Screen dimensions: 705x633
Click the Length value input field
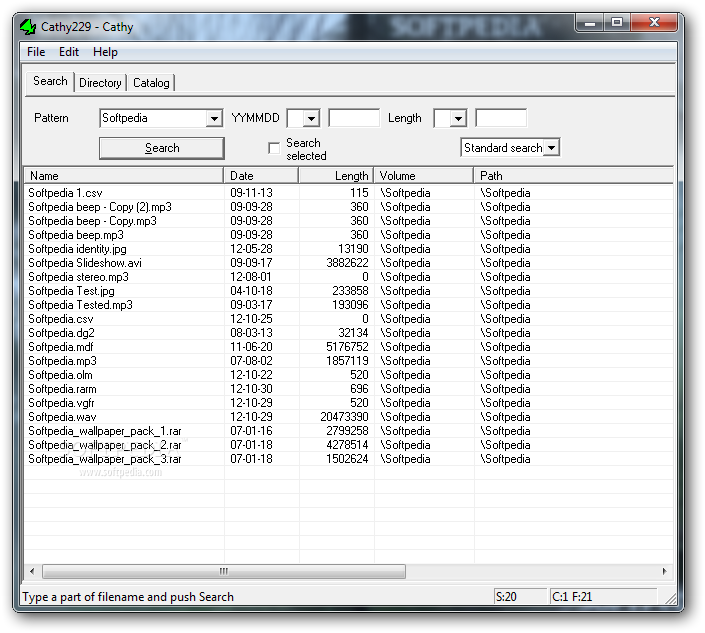[x=501, y=118]
